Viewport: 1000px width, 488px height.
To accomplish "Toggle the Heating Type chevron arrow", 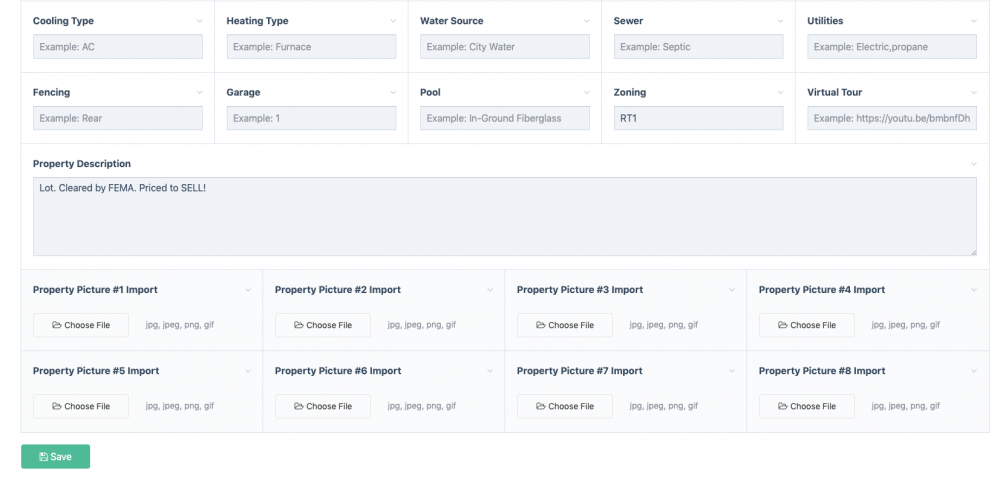I will pyautogui.click(x=393, y=21).
